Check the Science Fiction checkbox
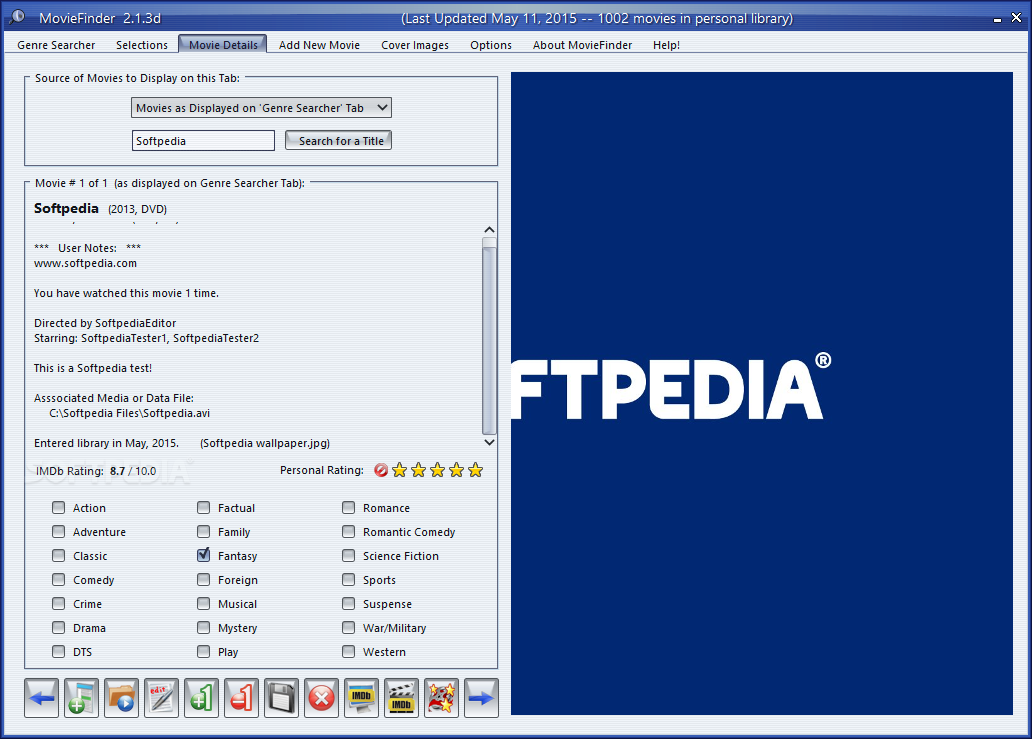This screenshot has width=1032, height=739. pos(348,555)
